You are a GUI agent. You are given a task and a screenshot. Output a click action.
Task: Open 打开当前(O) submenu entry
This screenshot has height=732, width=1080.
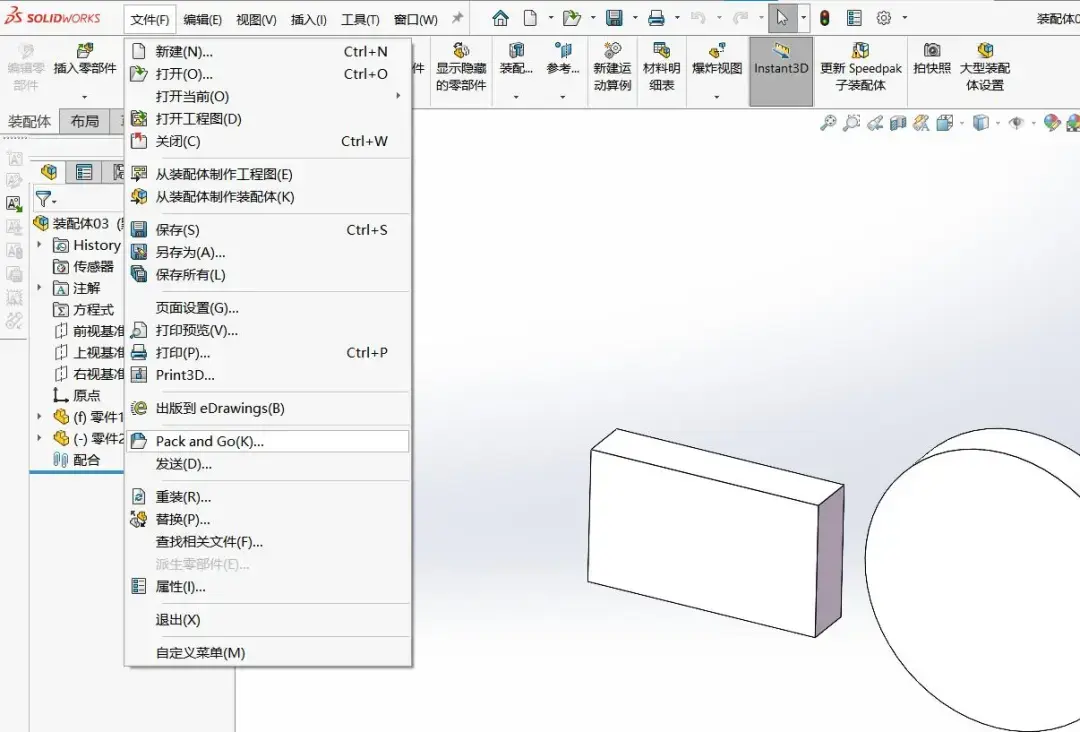(269, 96)
